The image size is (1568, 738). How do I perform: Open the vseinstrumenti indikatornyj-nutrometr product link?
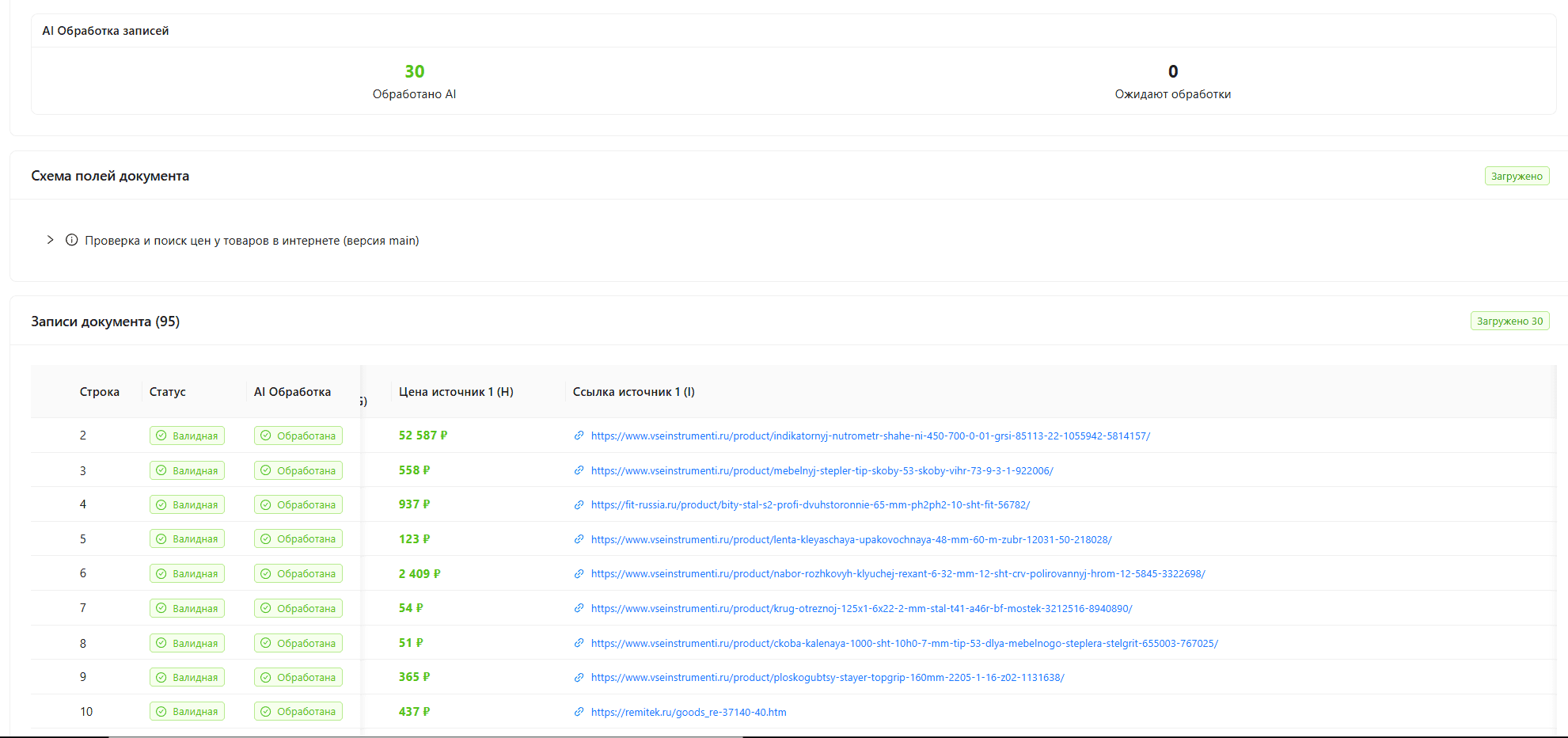click(x=870, y=436)
